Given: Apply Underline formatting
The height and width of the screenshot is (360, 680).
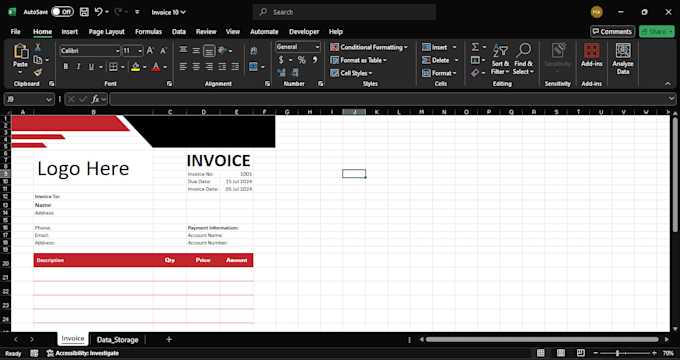Looking at the screenshot, I should [91, 67].
